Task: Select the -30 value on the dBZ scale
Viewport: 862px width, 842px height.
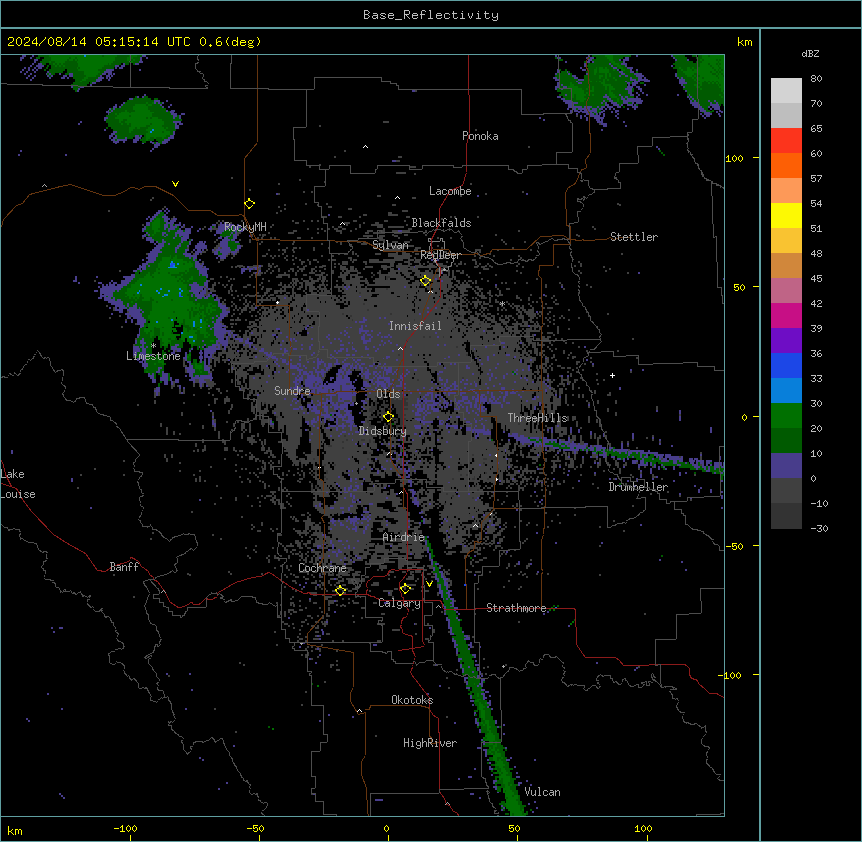Action: pyautogui.click(x=819, y=528)
